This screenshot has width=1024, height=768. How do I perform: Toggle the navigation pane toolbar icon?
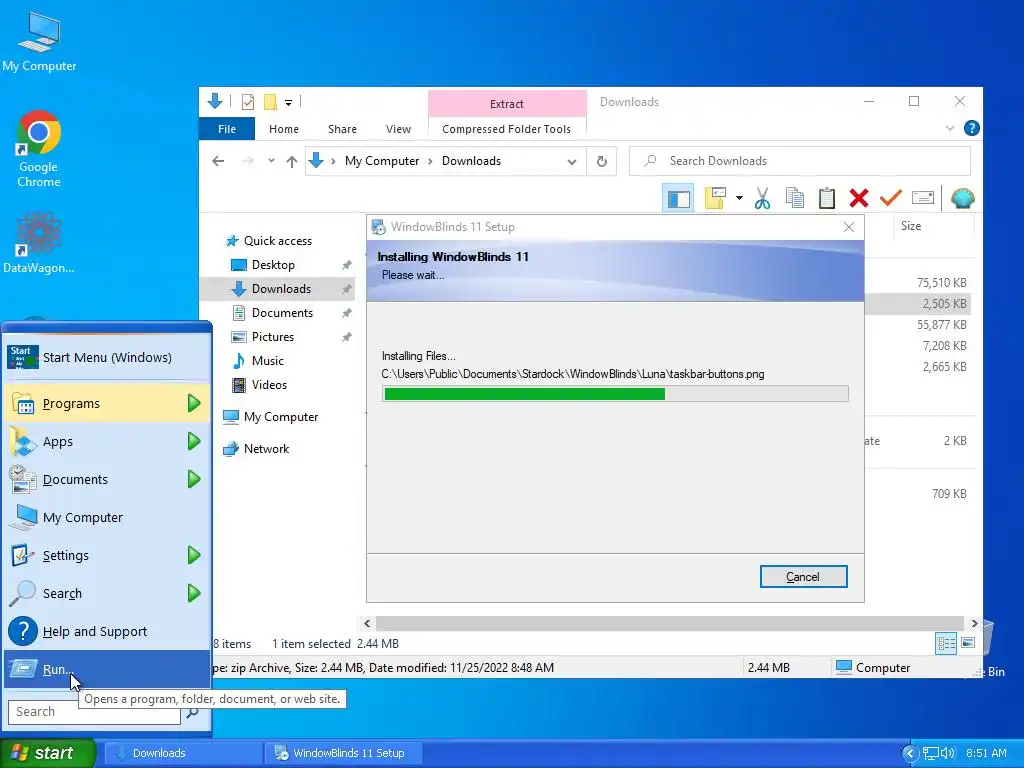click(x=679, y=198)
